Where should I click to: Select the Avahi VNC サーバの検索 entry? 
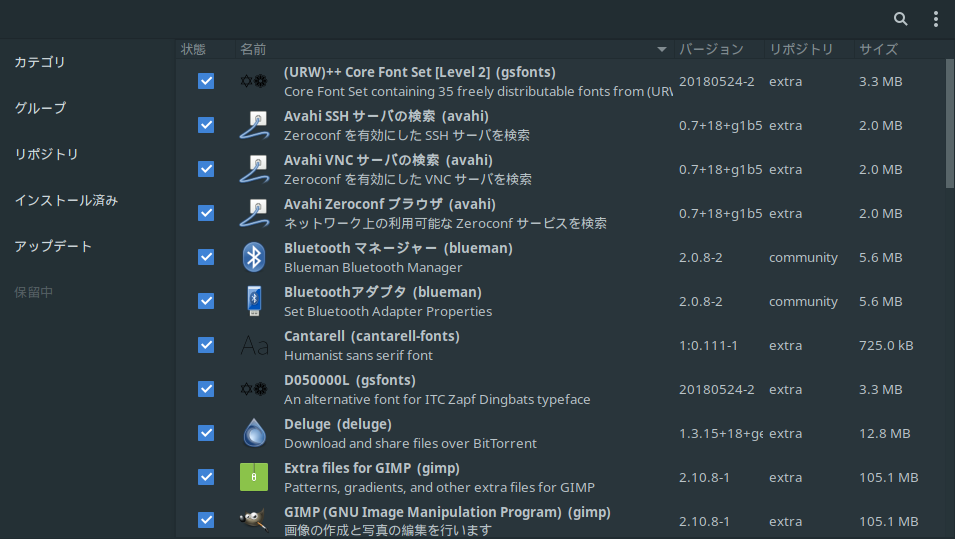tap(388, 160)
